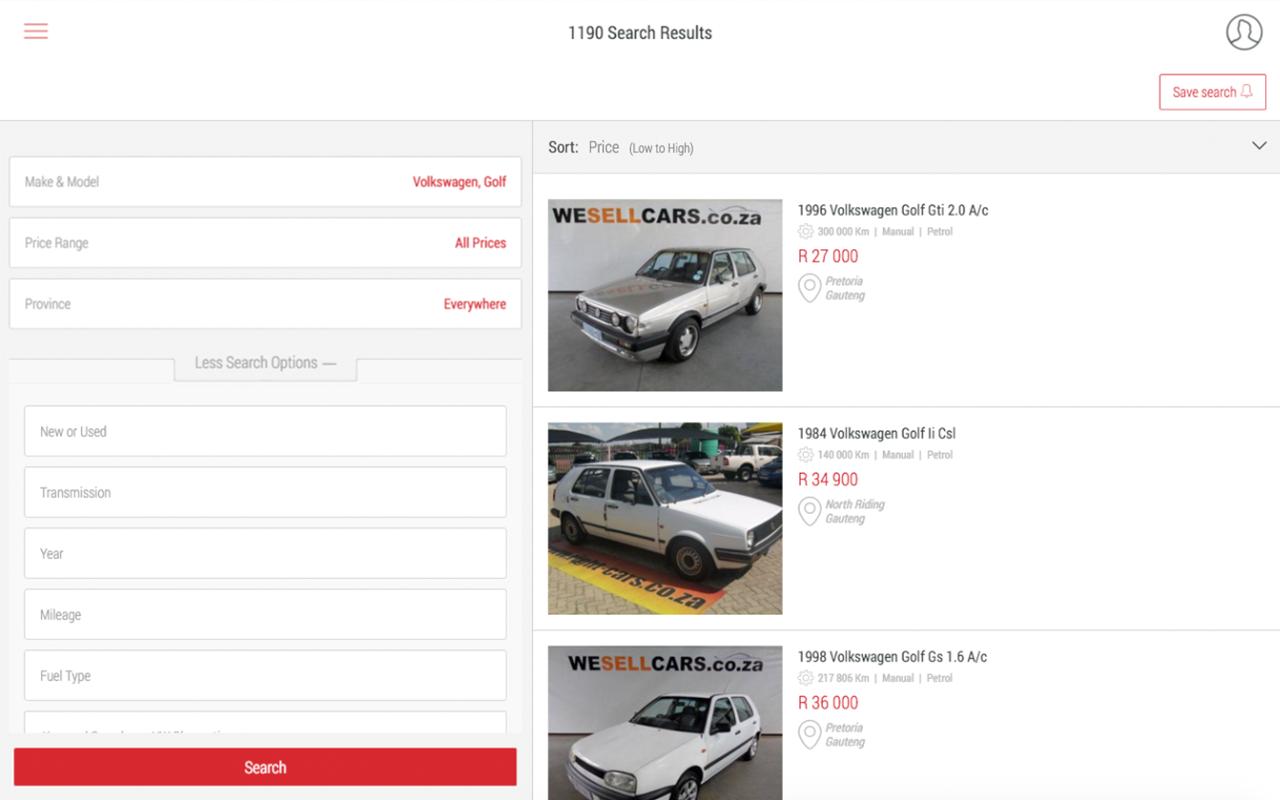Select Sort Price Low to High label

(621, 147)
